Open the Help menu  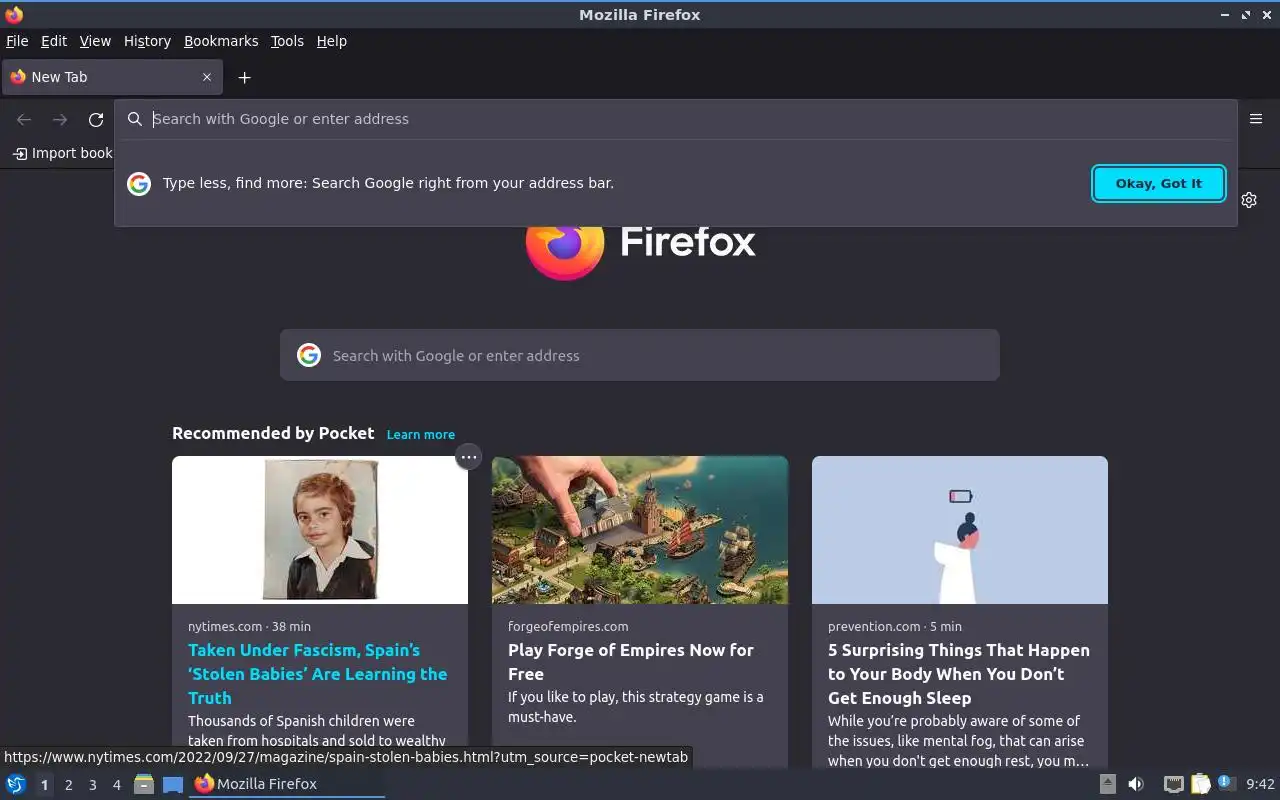[332, 41]
